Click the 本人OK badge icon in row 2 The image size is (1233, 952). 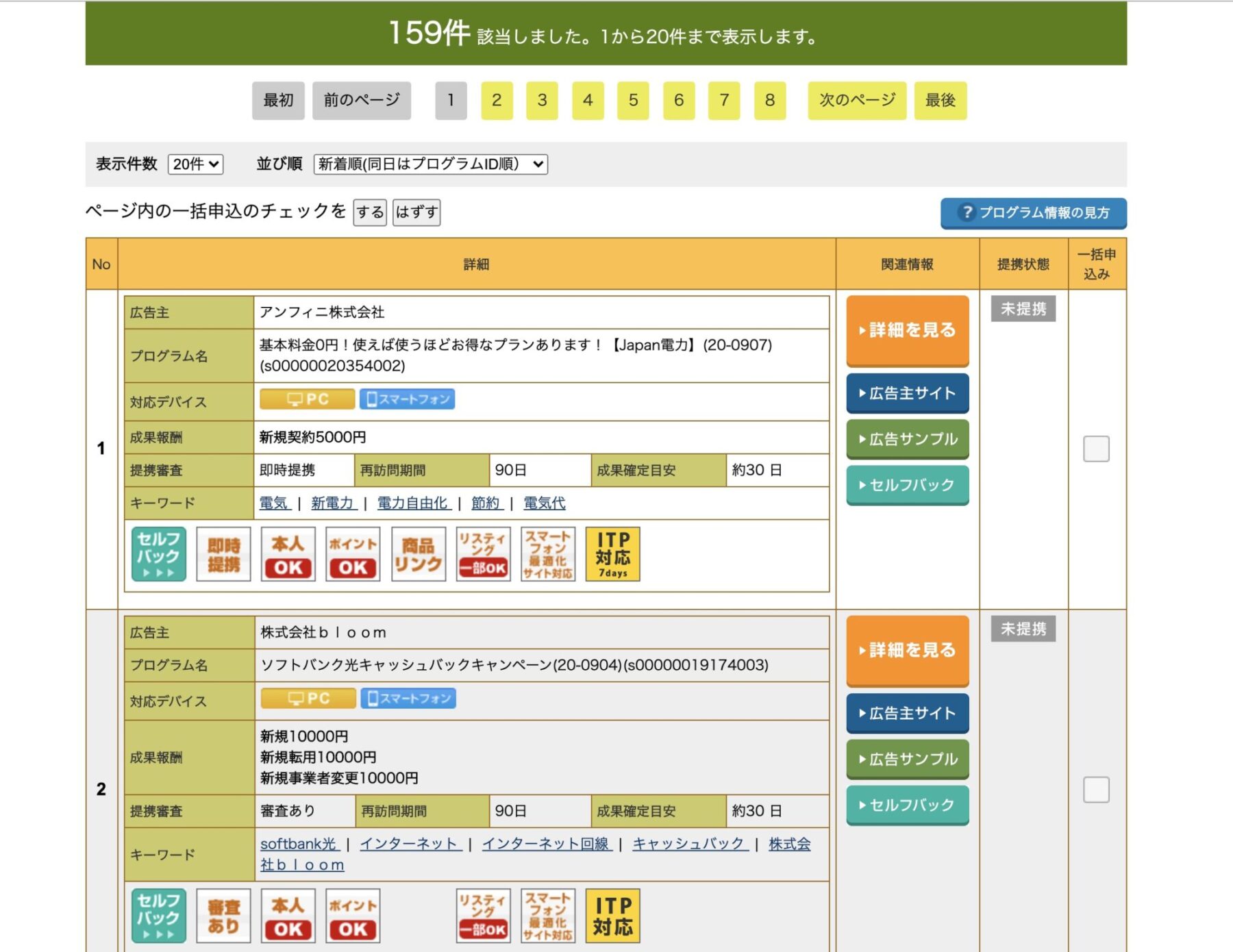288,916
